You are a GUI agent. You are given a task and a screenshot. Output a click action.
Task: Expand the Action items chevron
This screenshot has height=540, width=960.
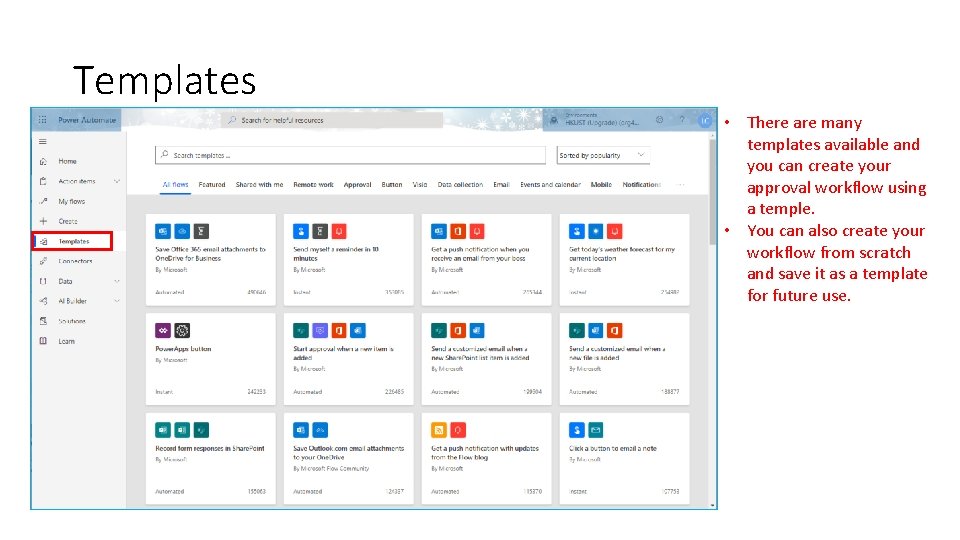pyautogui.click(x=116, y=181)
